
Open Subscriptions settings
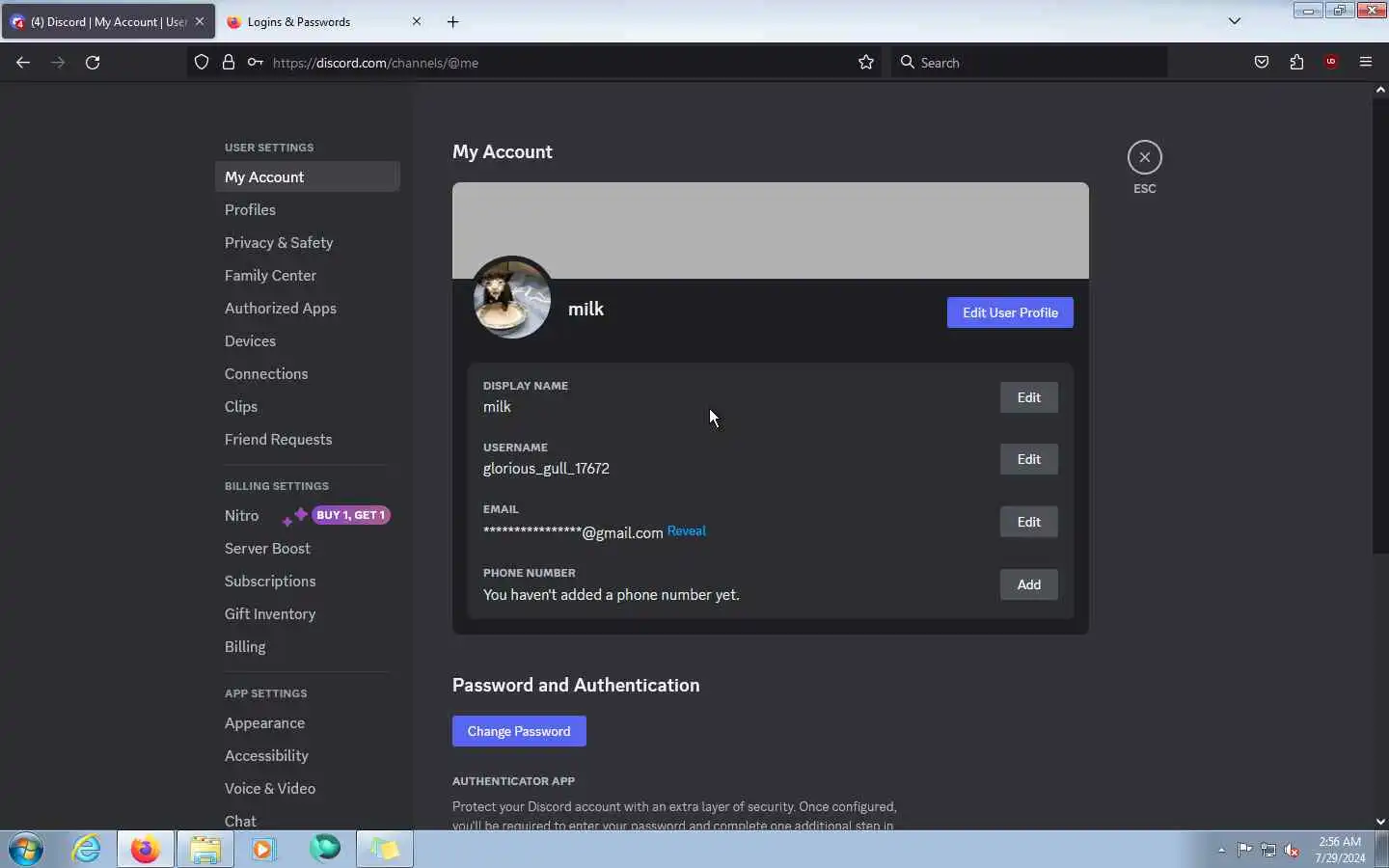(x=307, y=581)
